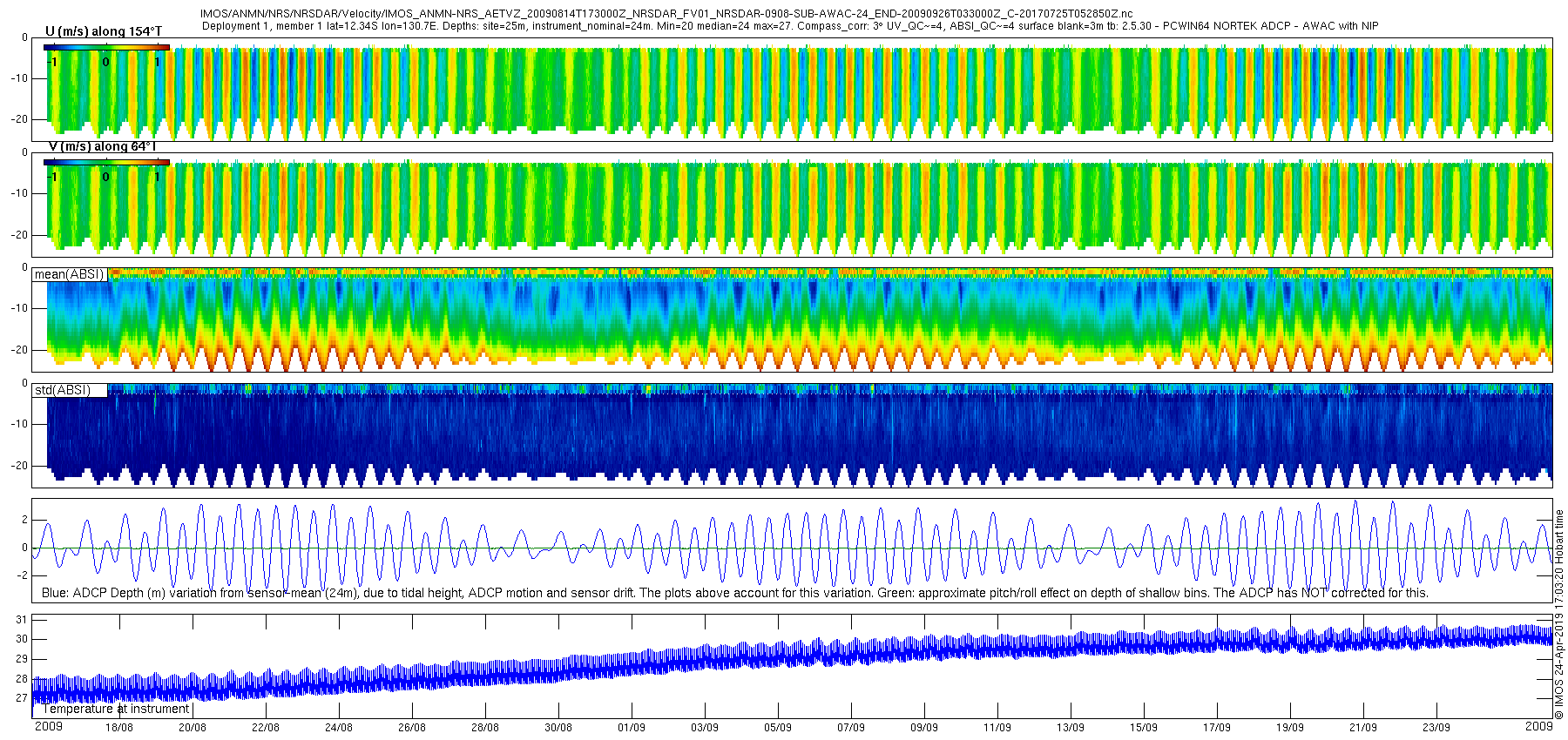Click the -2 tick on depth variation axis
The height and width of the screenshot is (740, 1568).
coord(23,575)
